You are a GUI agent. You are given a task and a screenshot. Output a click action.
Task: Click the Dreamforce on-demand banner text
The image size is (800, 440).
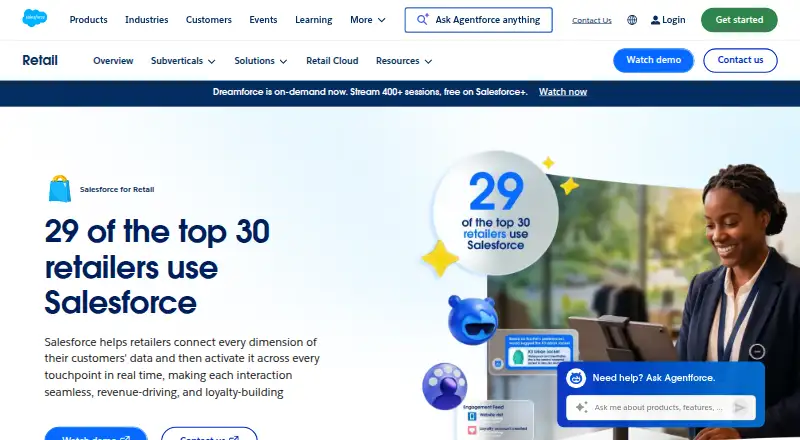click(x=370, y=92)
